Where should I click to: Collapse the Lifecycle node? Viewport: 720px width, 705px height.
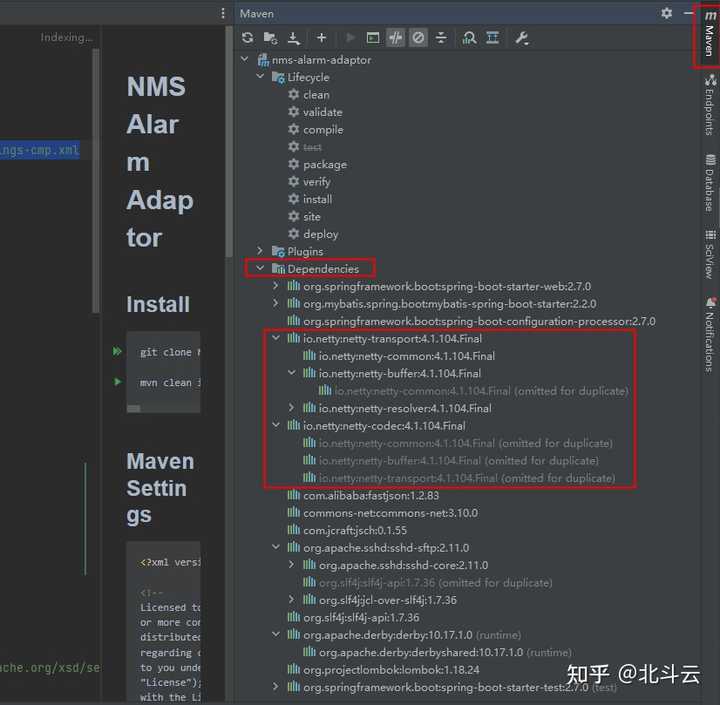260,76
